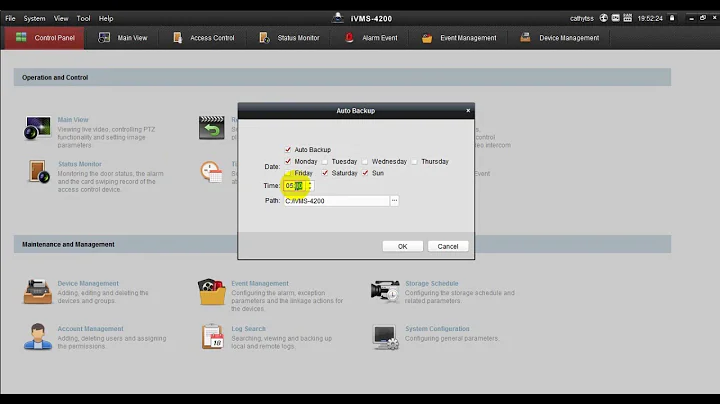This screenshot has width=720, height=404.
Task: Click the Time value field
Action: [295, 185]
